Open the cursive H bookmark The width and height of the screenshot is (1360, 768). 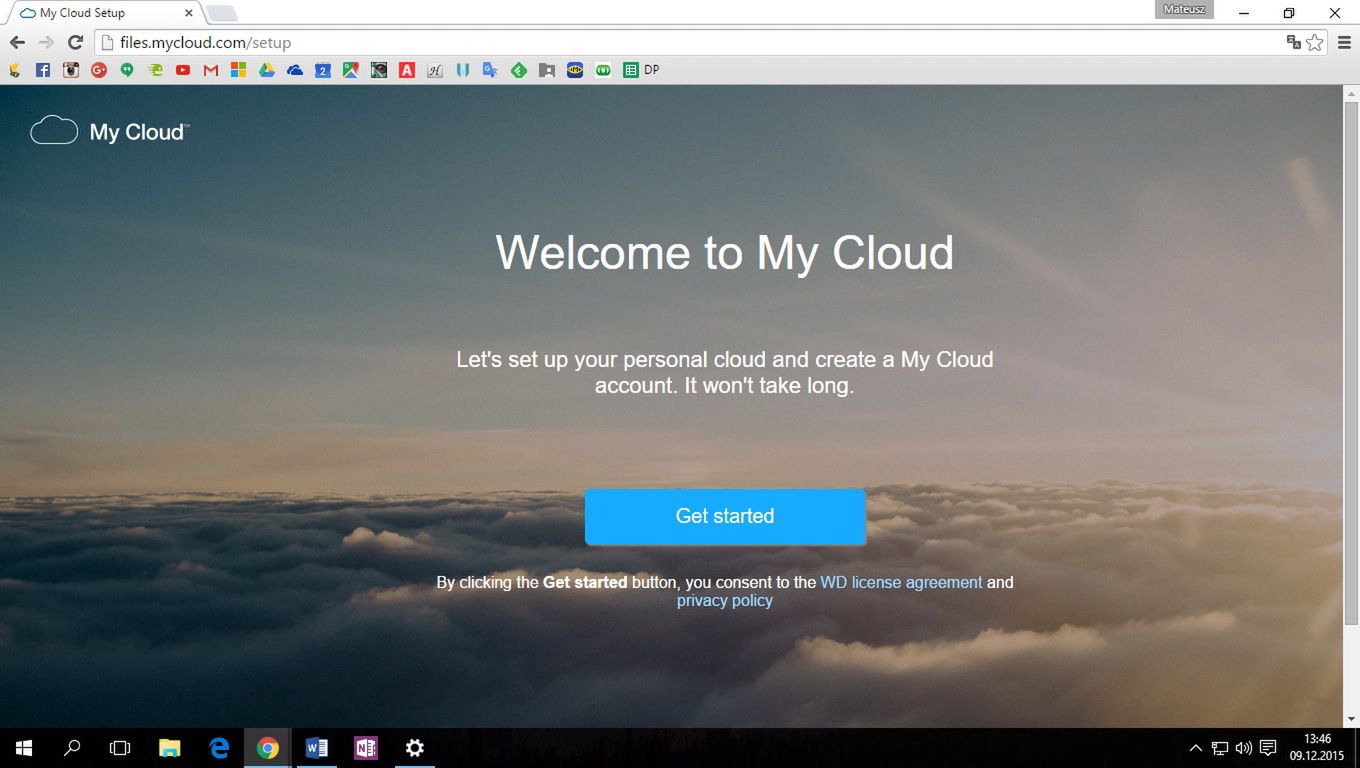click(435, 70)
